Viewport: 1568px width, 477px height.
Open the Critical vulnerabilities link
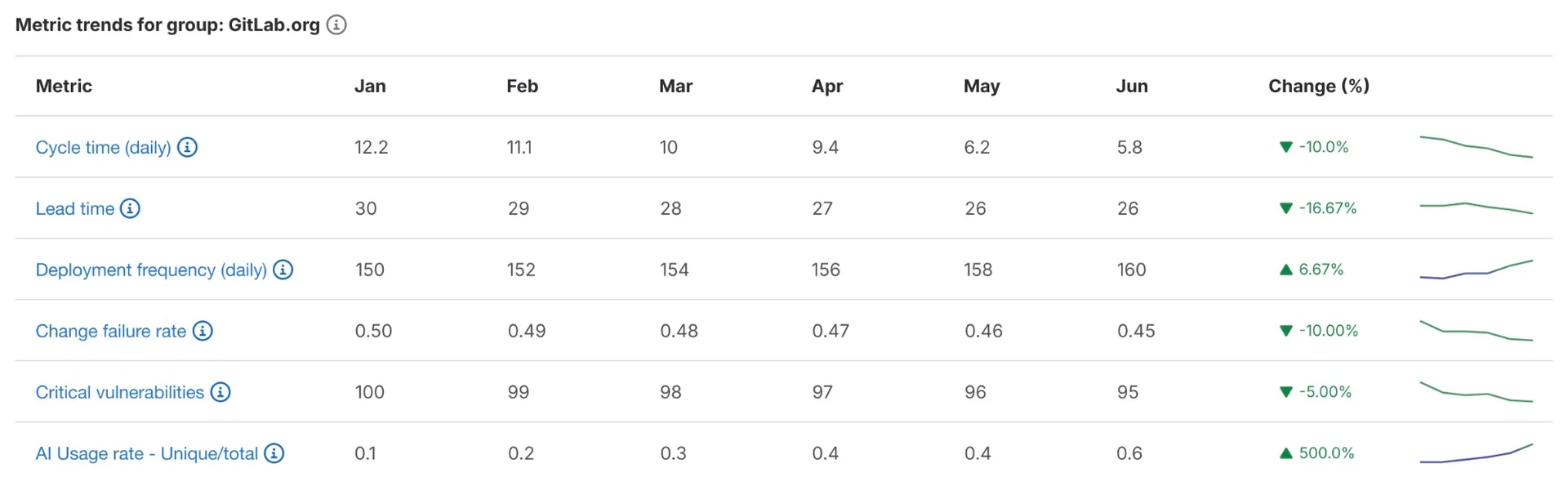pos(120,392)
